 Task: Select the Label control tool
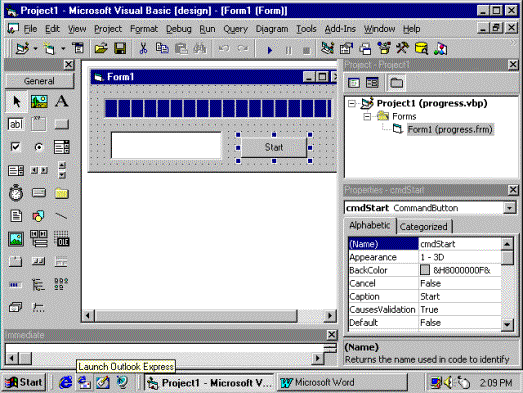(62, 101)
